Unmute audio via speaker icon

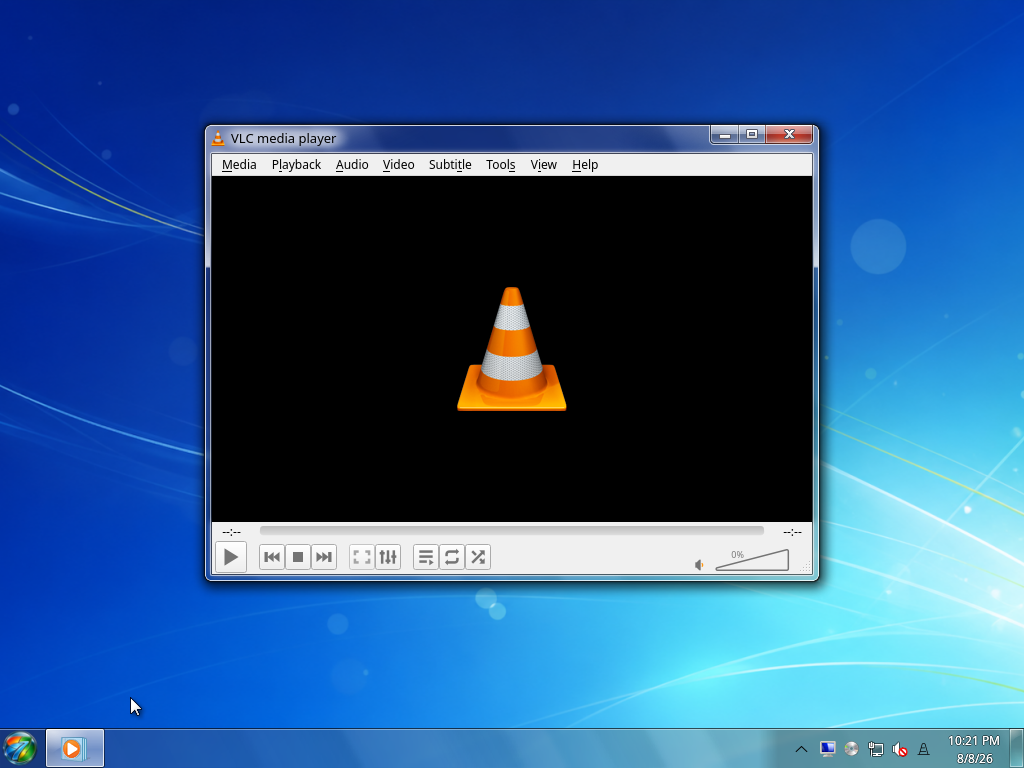pos(699,565)
